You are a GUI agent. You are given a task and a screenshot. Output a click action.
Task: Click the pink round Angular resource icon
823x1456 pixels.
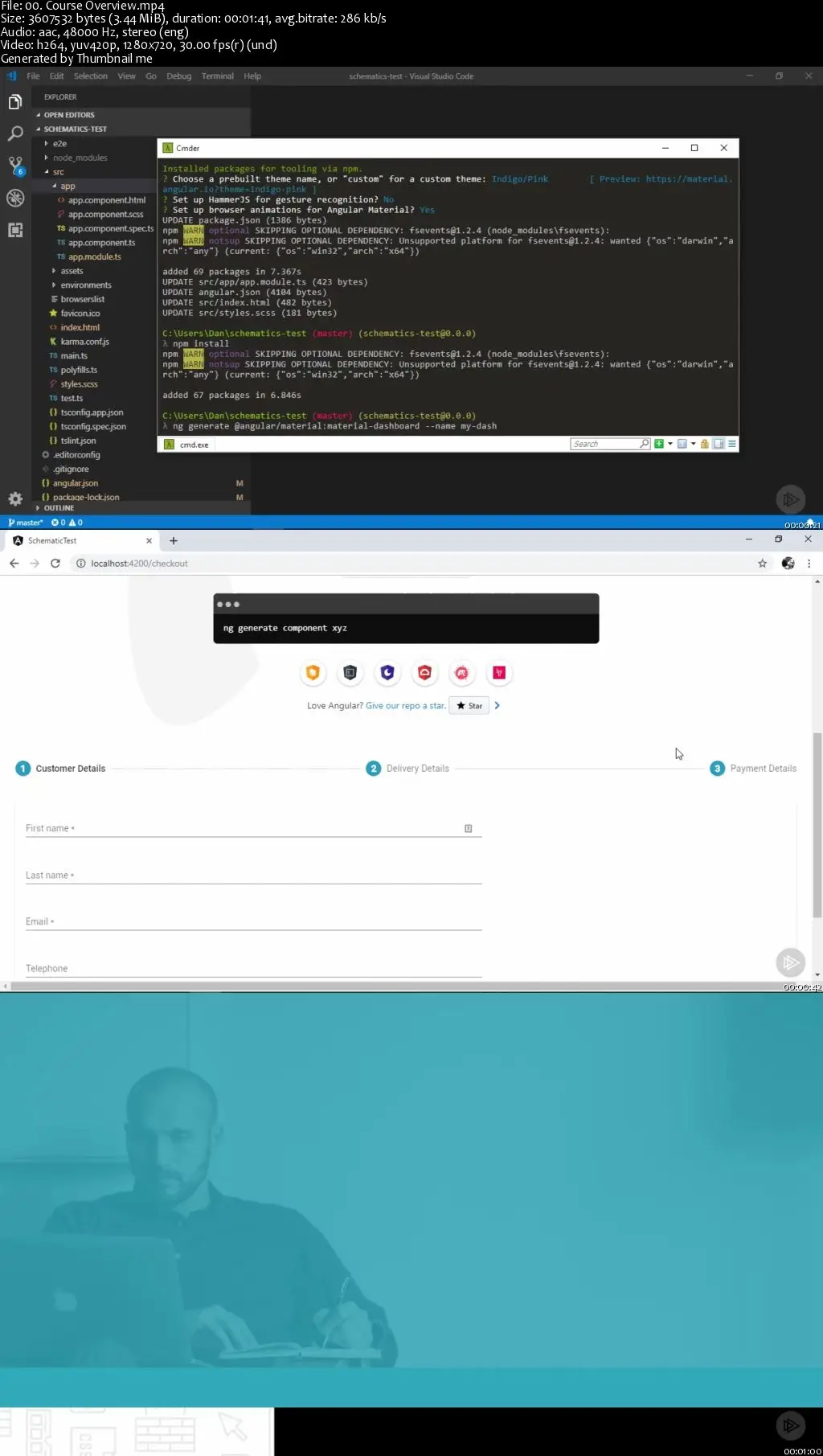tap(461, 673)
